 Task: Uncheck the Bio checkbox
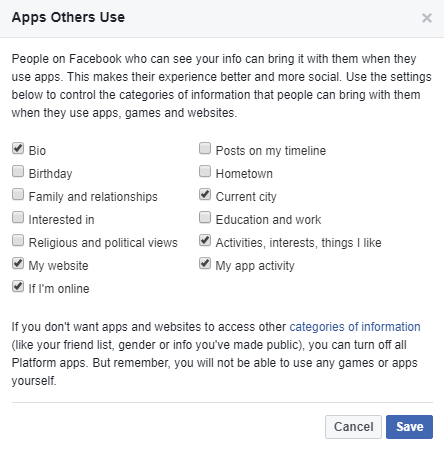[x=18, y=148]
